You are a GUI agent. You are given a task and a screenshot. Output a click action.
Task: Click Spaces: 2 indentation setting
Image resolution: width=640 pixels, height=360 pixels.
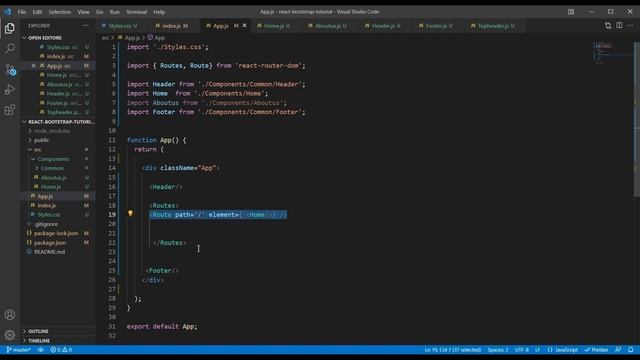pyautogui.click(x=498, y=350)
